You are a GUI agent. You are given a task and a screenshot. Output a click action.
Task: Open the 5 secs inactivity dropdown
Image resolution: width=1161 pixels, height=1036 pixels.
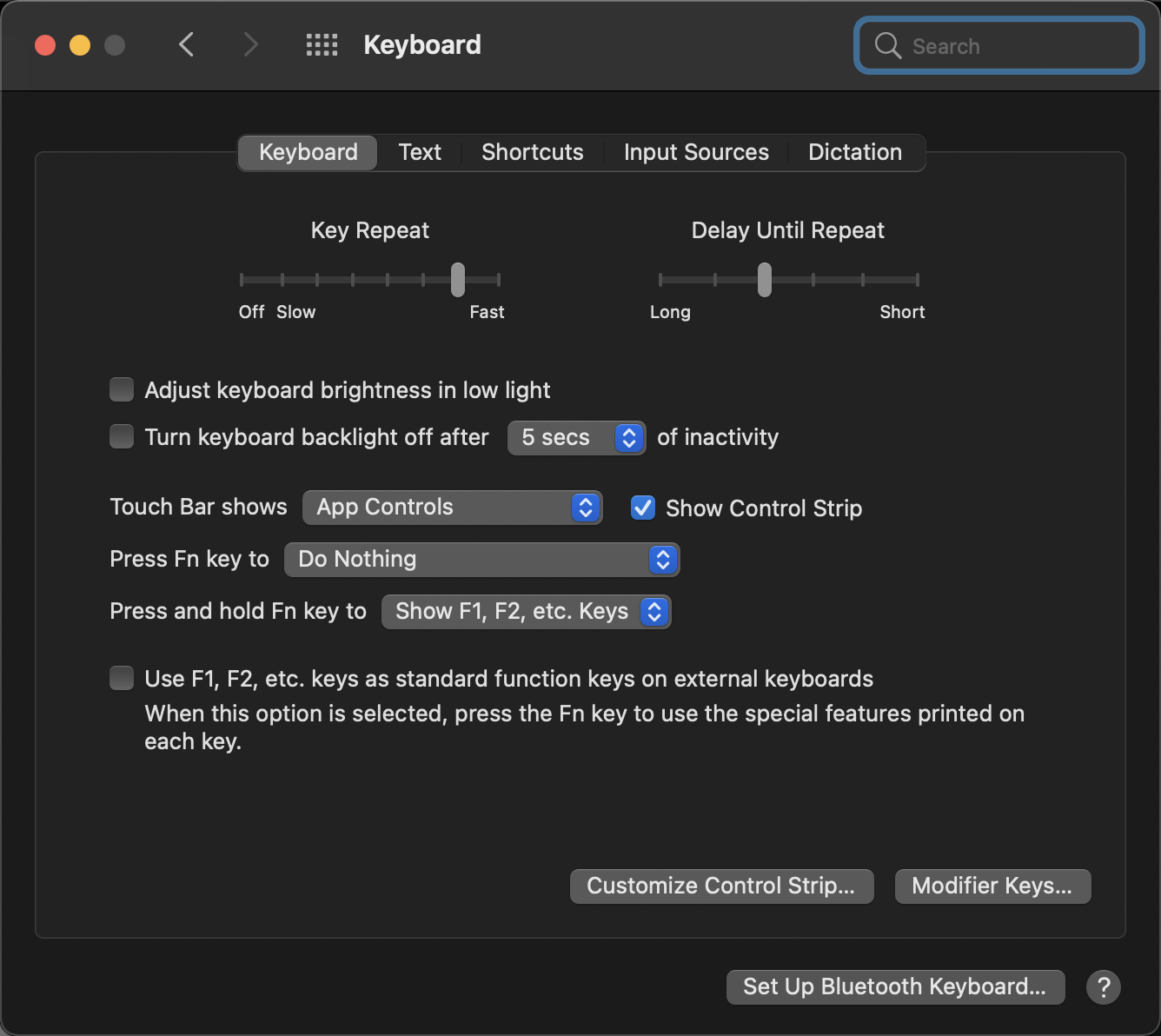tap(576, 437)
